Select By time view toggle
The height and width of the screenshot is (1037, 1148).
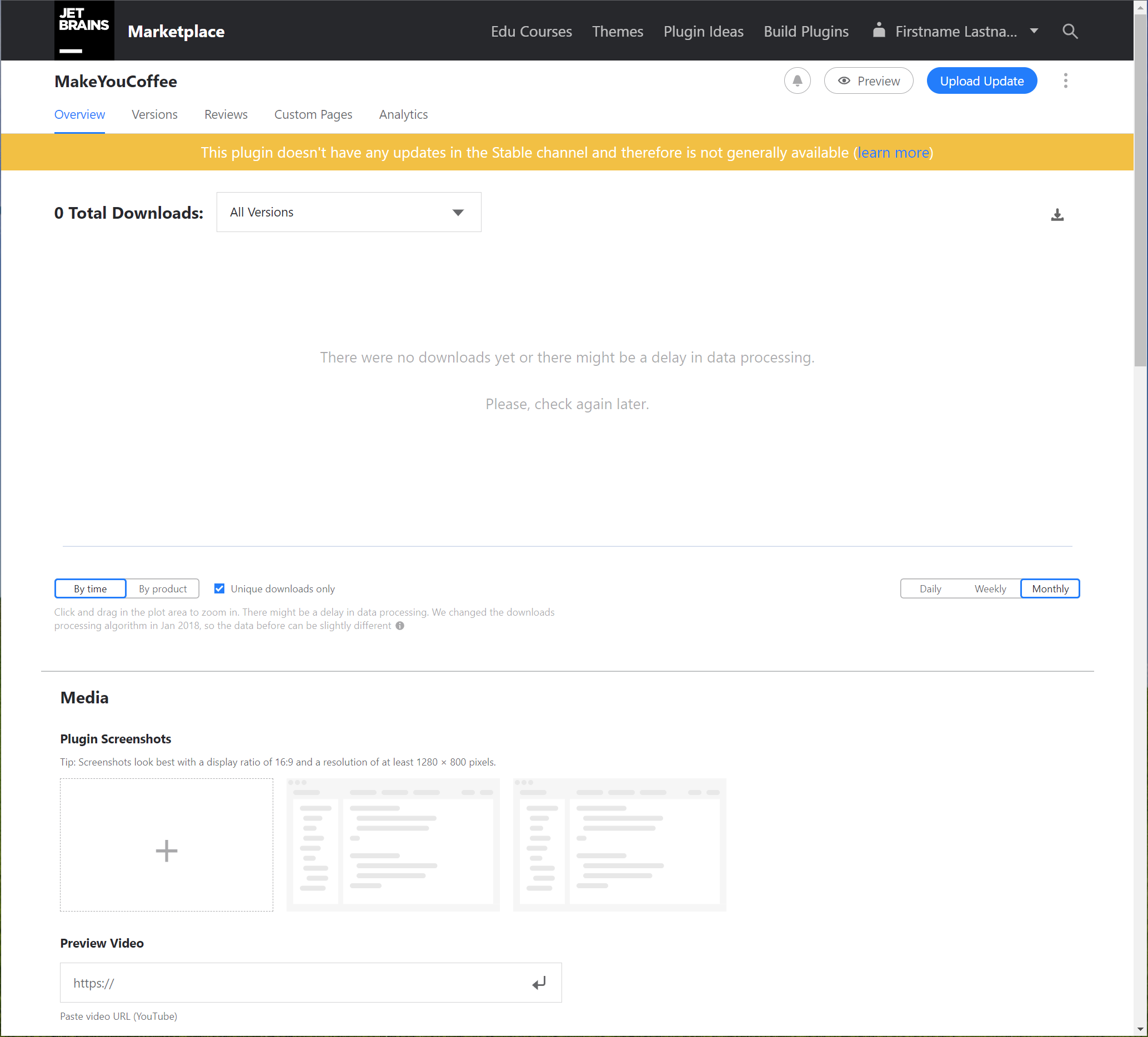[x=89, y=588]
